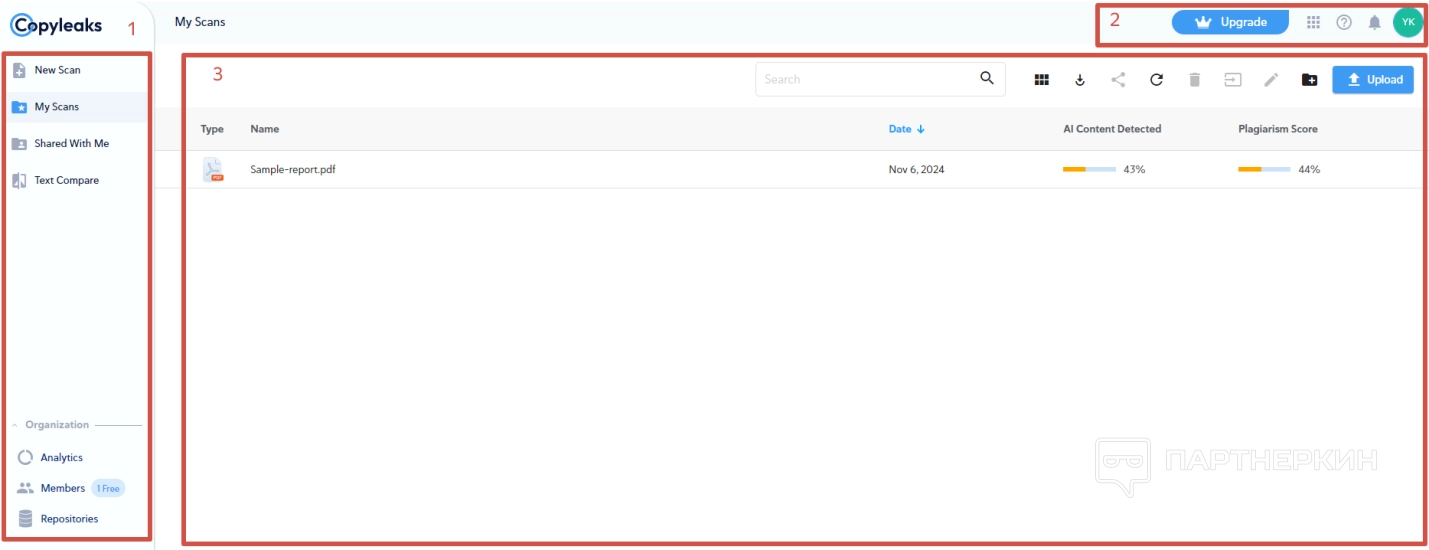Open the help question mark
Screen dimensions: 1429x550
point(1344,22)
